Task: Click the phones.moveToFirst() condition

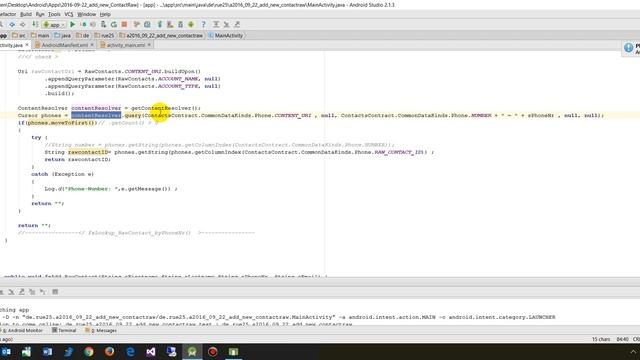Action: (x=62, y=123)
